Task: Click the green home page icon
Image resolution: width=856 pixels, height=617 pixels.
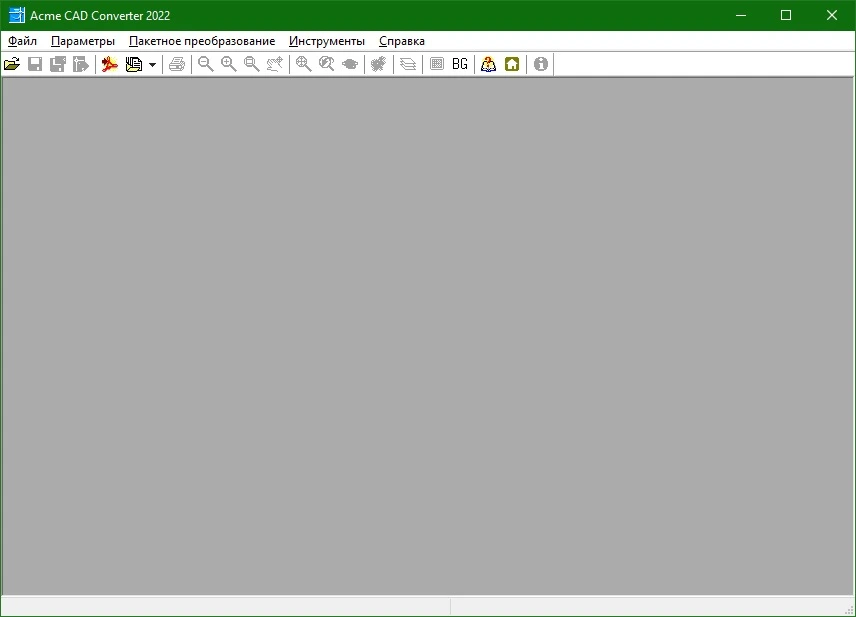Action: (512, 64)
